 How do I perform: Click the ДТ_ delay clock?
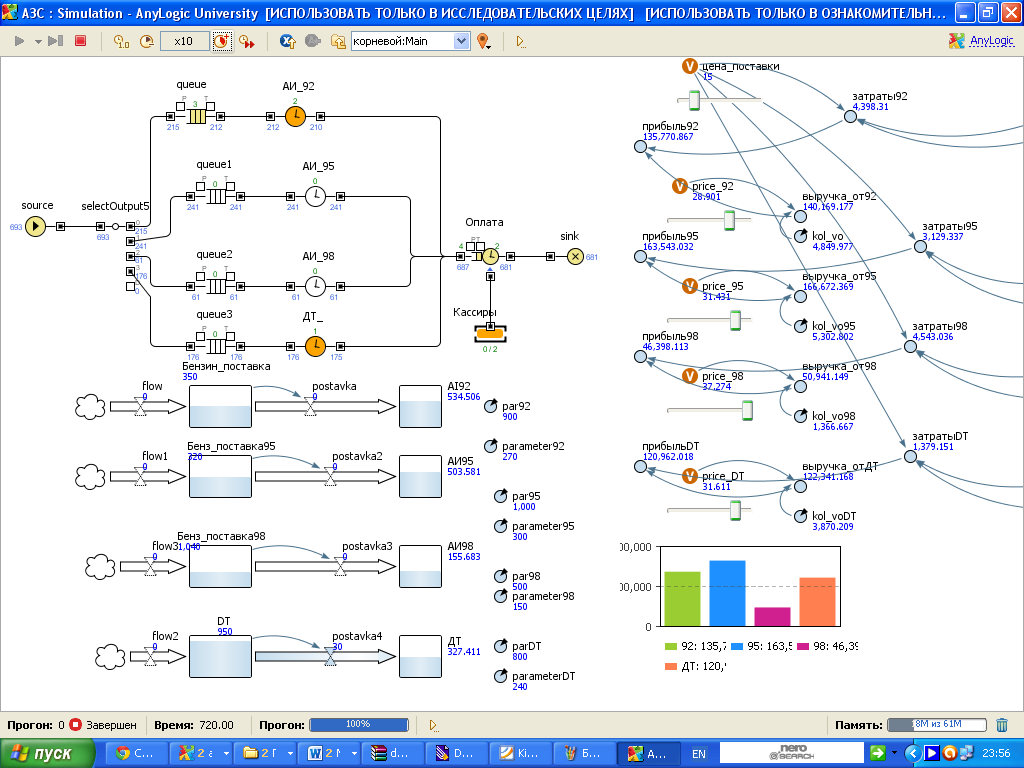315,346
